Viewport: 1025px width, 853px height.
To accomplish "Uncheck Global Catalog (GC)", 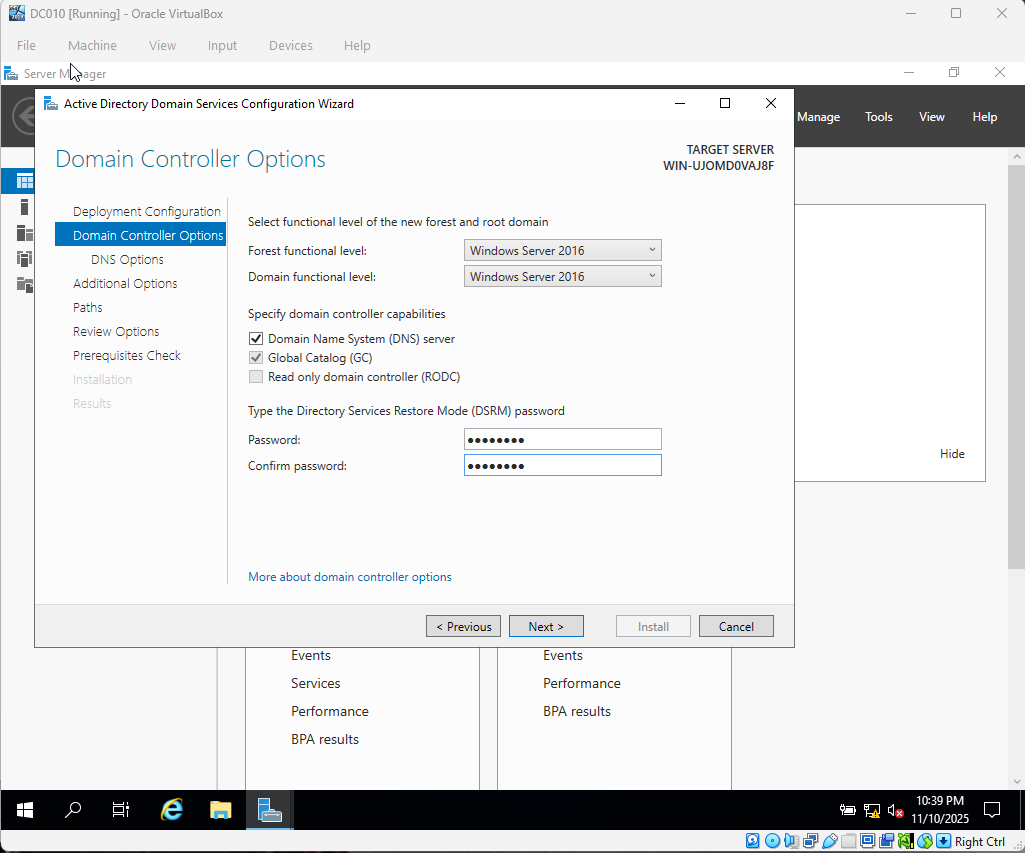I will (x=256, y=358).
